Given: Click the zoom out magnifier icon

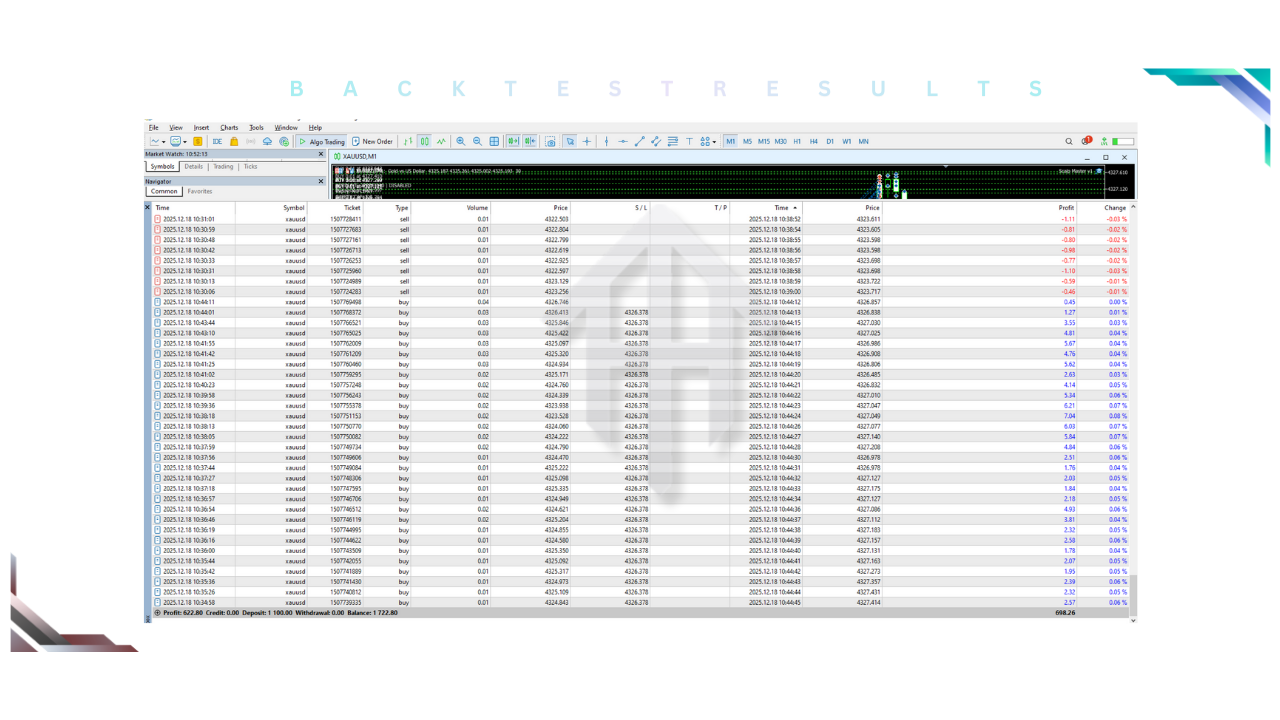Looking at the screenshot, I should [x=477, y=142].
